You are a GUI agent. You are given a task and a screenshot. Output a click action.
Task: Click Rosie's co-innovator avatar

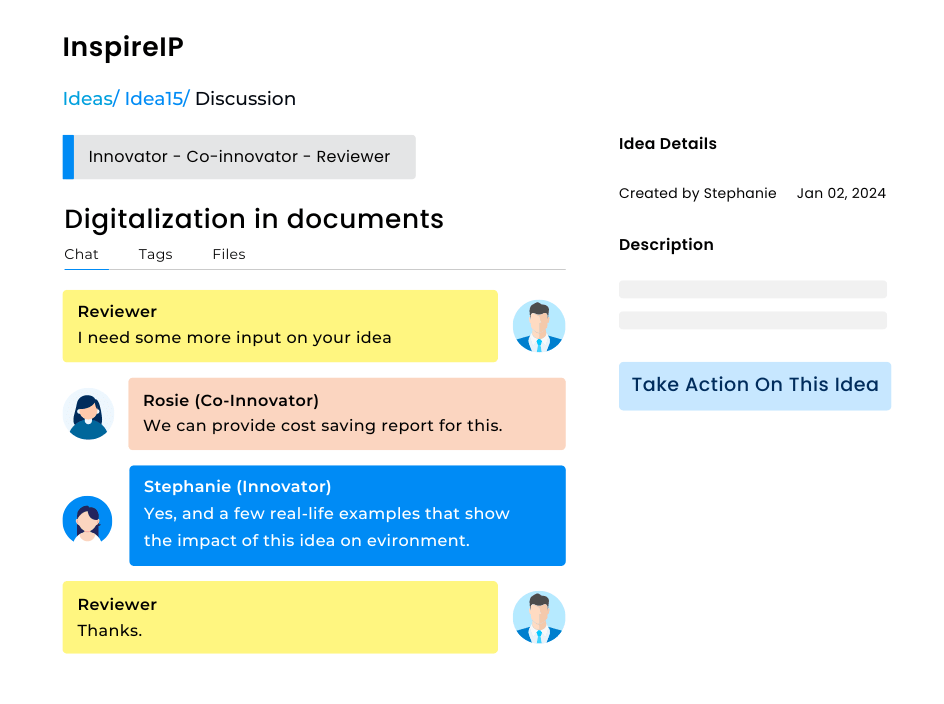point(88,414)
